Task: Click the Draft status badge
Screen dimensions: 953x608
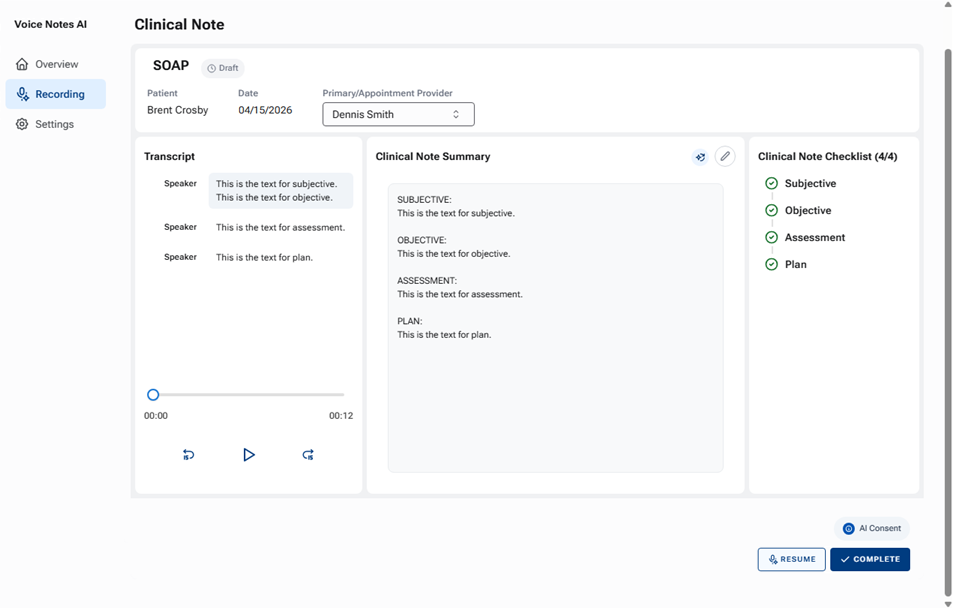Action: tap(223, 68)
